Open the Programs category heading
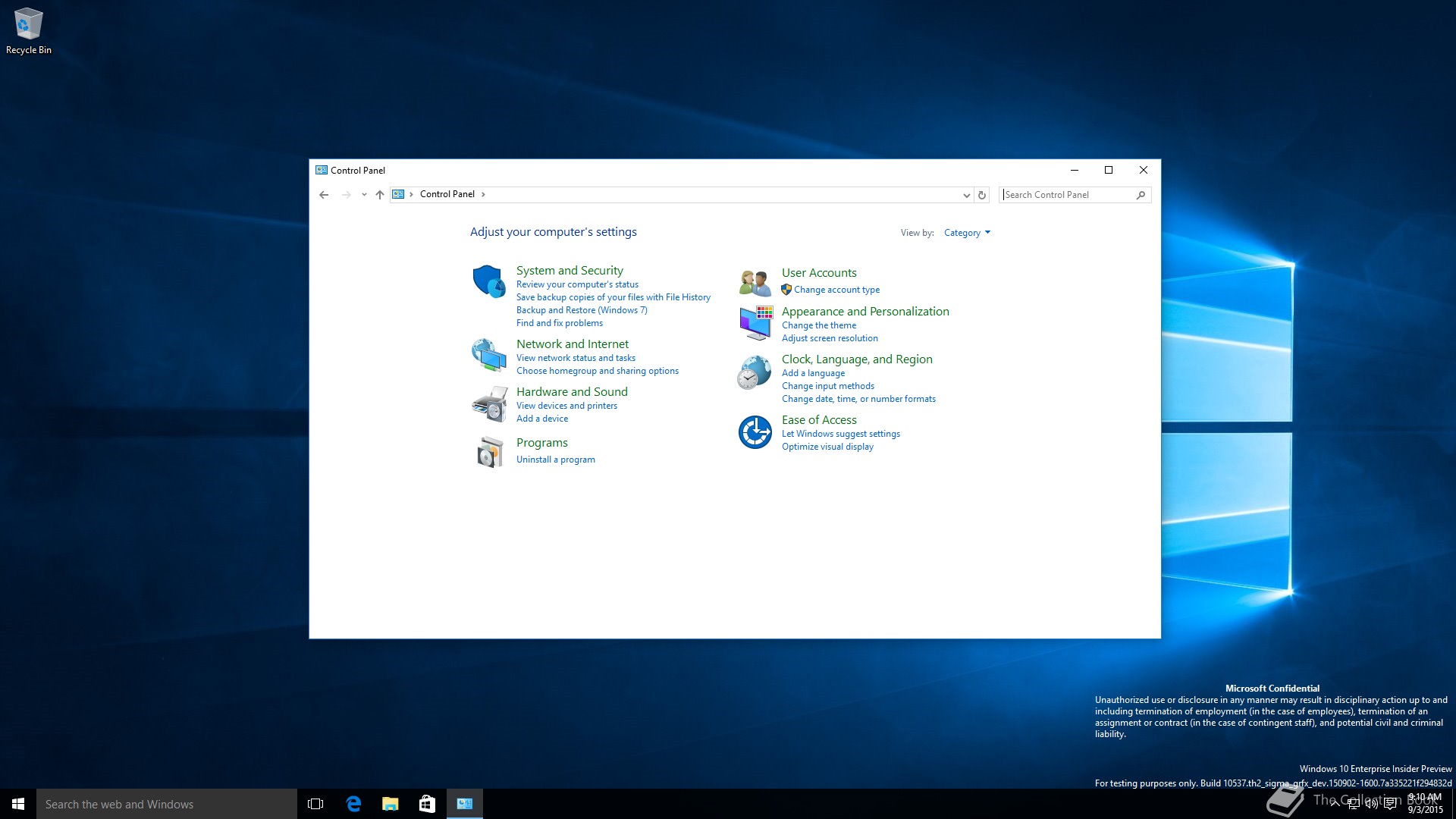This screenshot has width=1456, height=819. (541, 443)
